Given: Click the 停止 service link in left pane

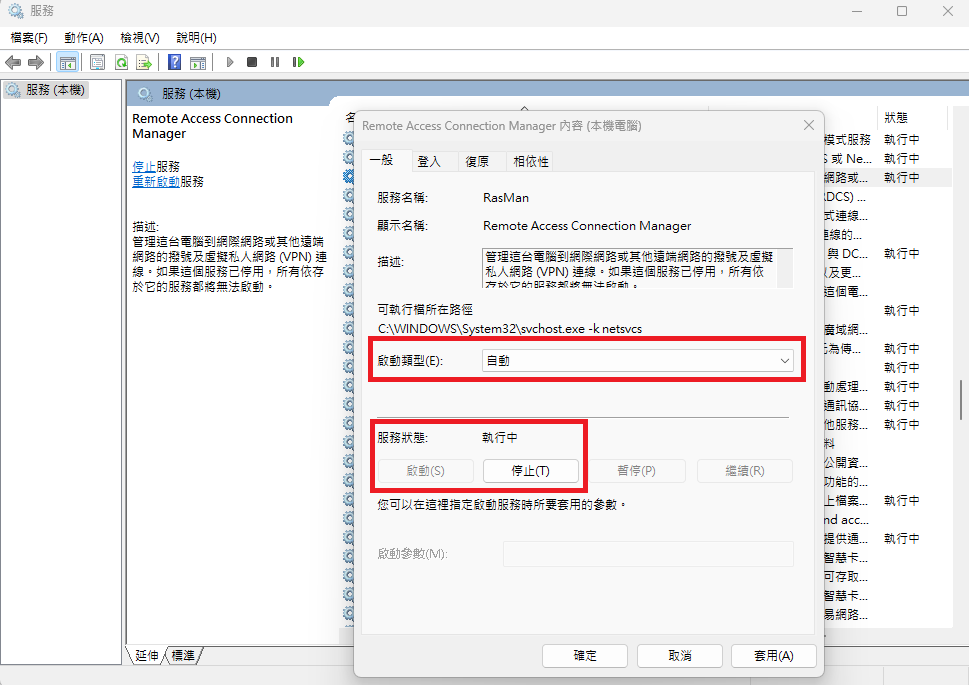Looking at the screenshot, I should (x=144, y=166).
